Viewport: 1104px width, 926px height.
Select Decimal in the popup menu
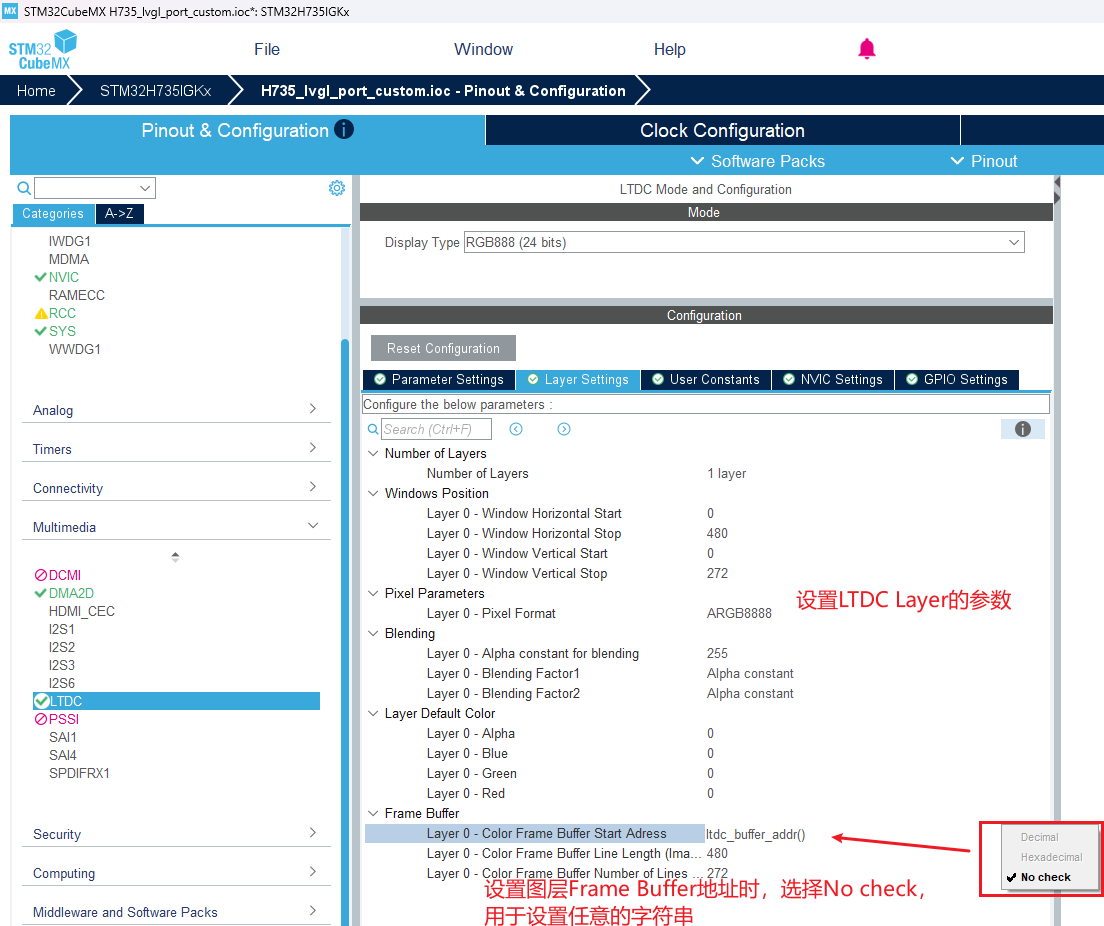click(x=1039, y=837)
